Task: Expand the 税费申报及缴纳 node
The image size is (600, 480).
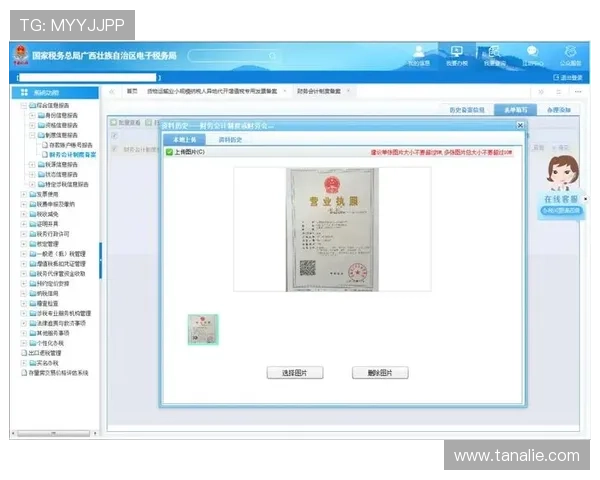Action: pyautogui.click(x=24, y=204)
